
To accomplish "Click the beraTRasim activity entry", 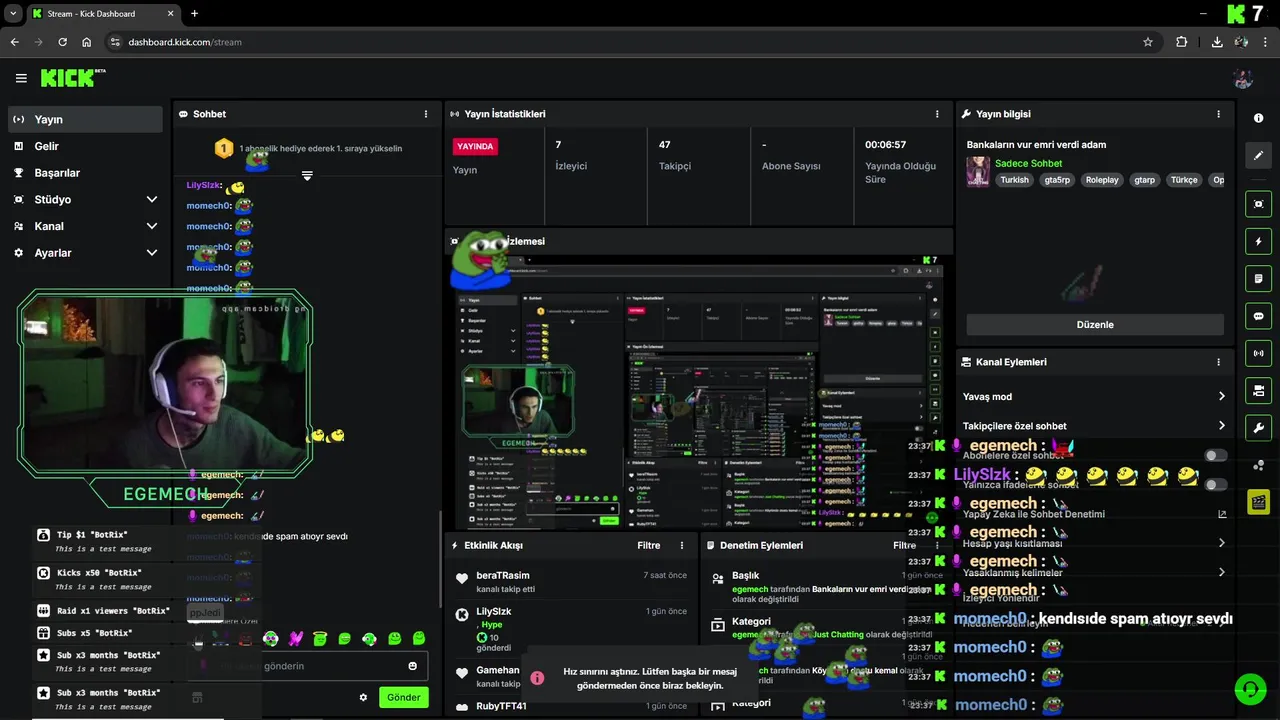I will pyautogui.click(x=570, y=582).
